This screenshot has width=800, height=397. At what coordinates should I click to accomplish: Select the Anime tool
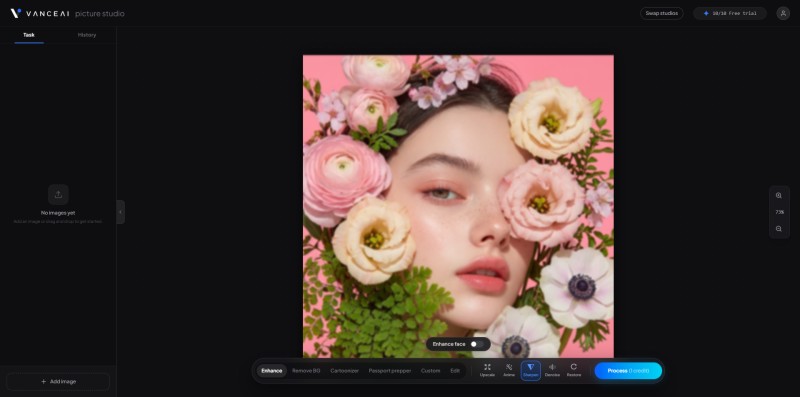pyautogui.click(x=509, y=370)
